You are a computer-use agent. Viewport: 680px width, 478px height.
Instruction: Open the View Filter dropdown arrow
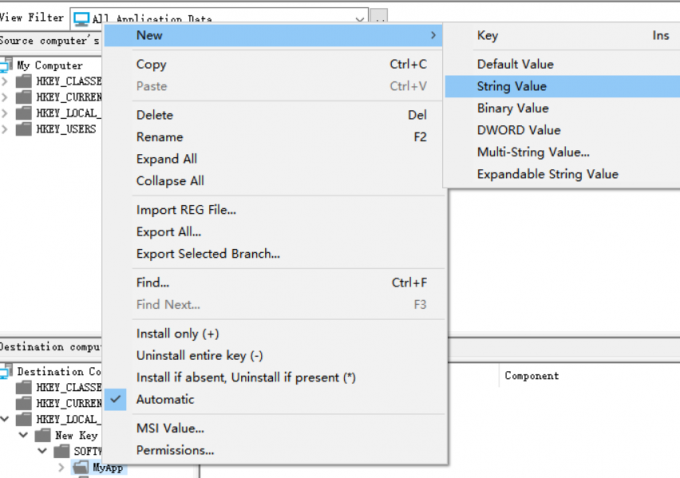click(x=359, y=18)
